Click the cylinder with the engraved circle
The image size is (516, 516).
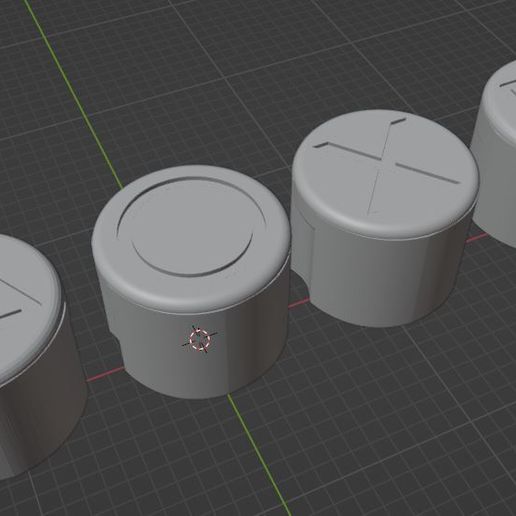pos(191,282)
